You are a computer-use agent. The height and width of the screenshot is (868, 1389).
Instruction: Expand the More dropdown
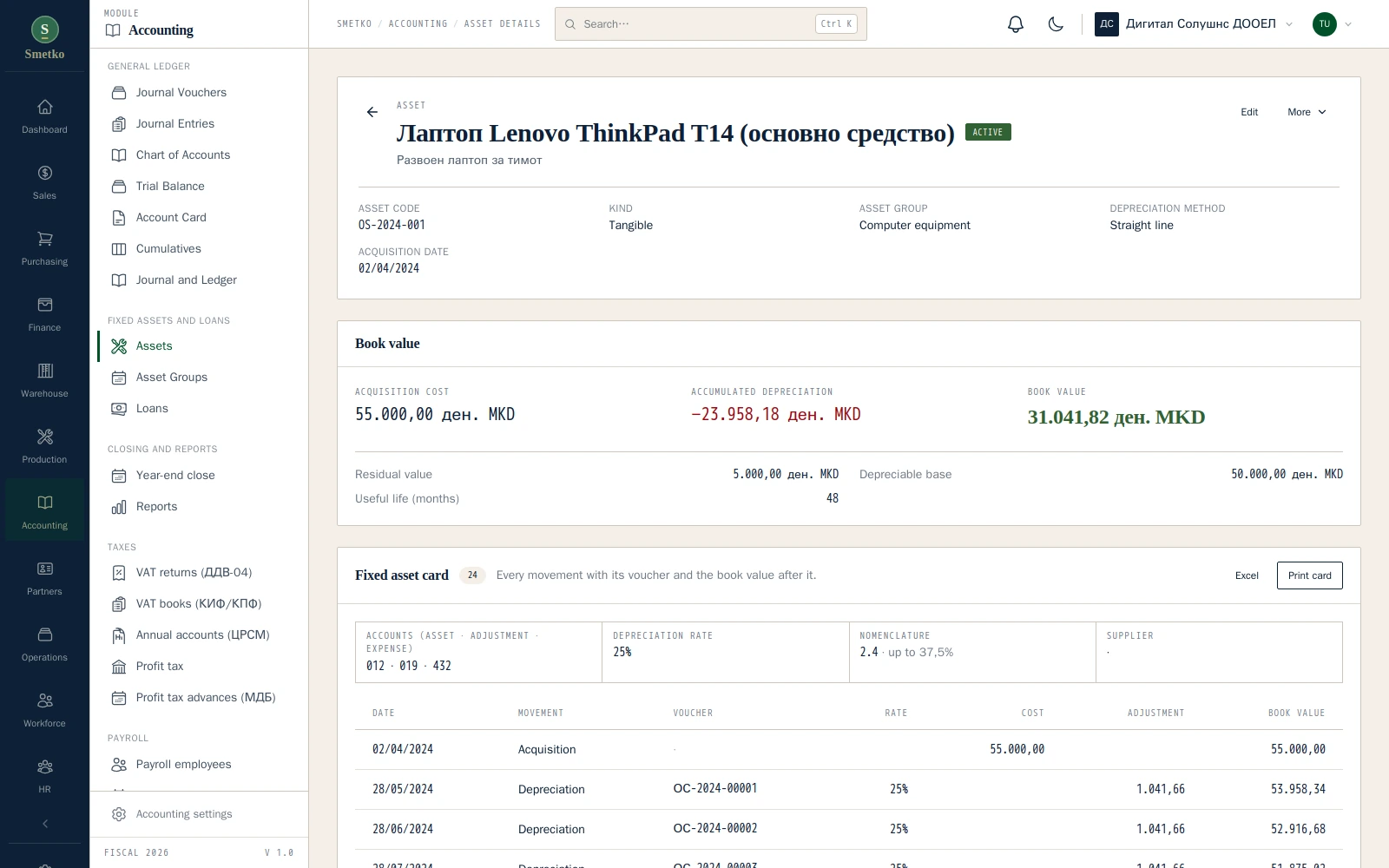tap(1307, 112)
